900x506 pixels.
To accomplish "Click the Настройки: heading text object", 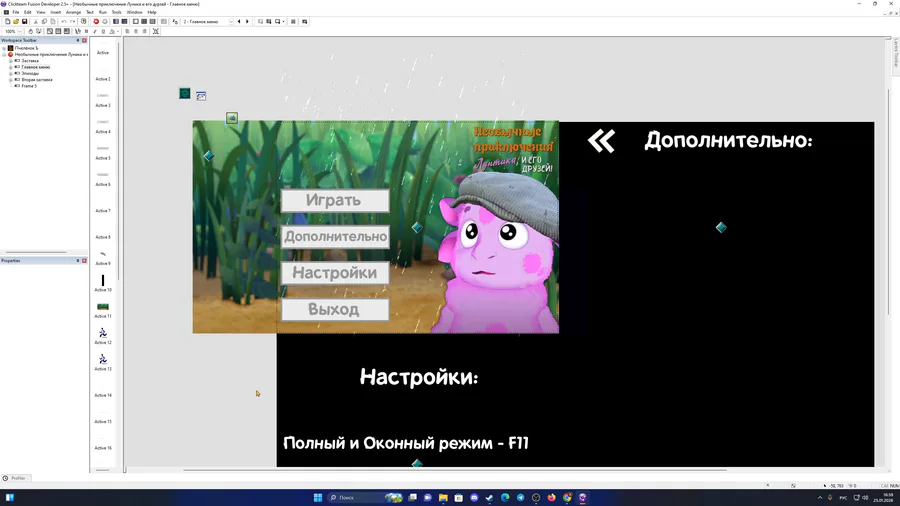I will 419,377.
